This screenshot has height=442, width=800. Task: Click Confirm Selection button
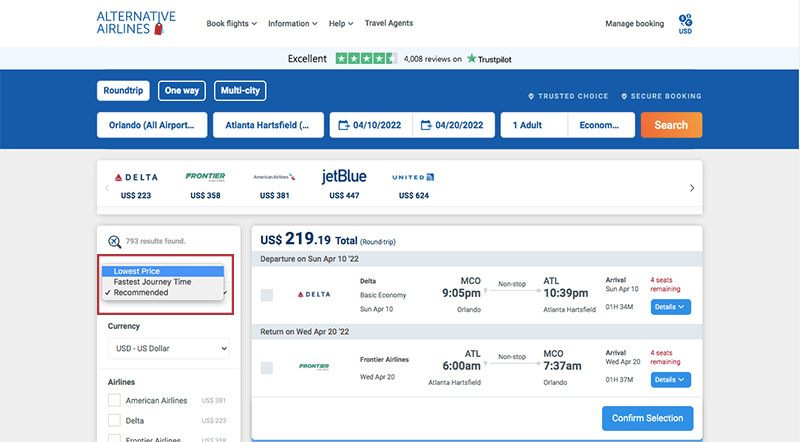coord(647,418)
